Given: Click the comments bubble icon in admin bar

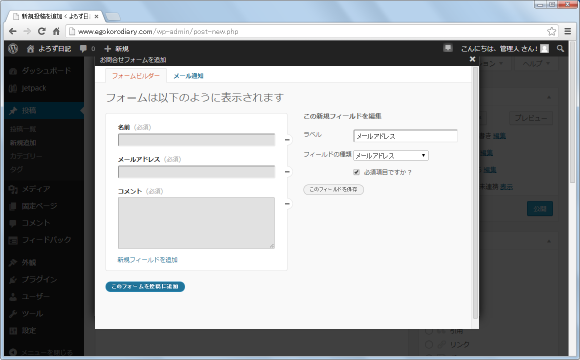Looking at the screenshot, I should coord(83,48).
